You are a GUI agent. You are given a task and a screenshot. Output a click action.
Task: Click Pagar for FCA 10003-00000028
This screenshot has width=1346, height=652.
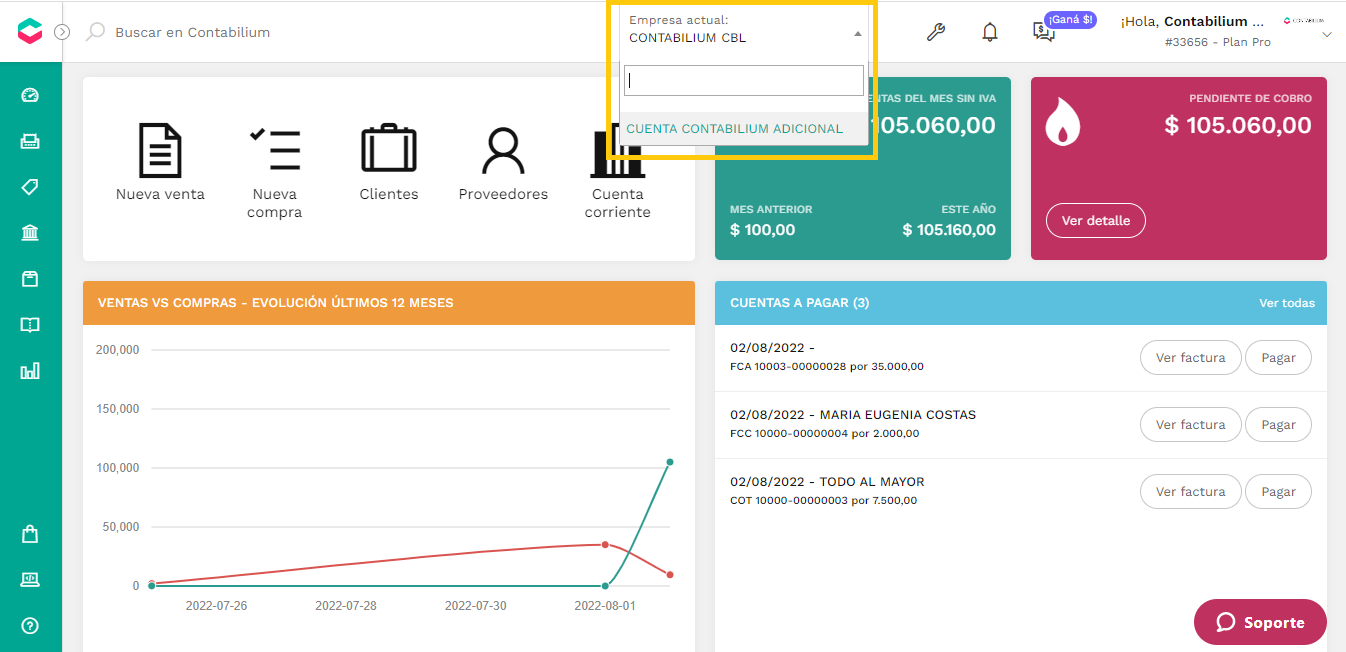click(1278, 358)
